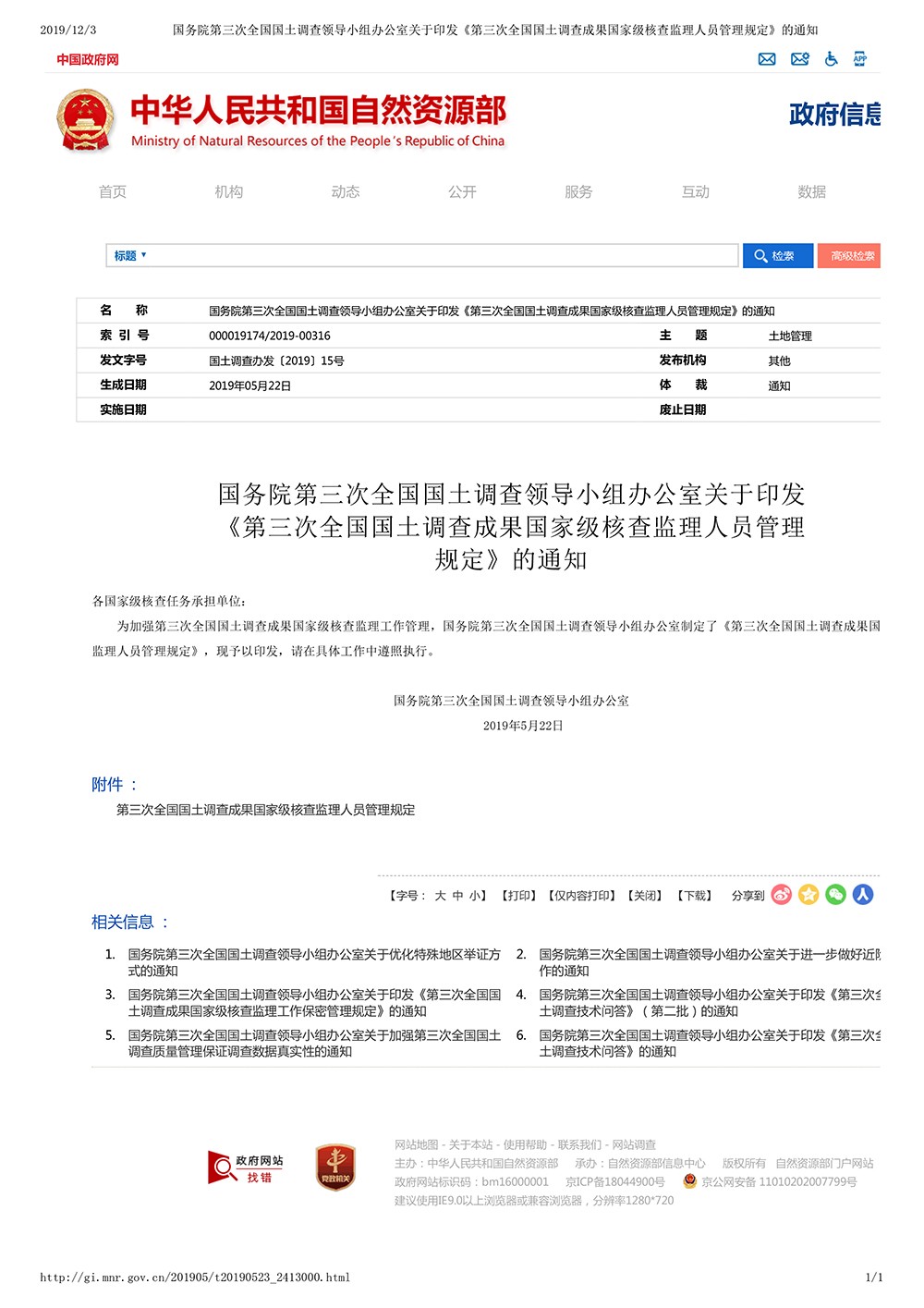Click the 政府网站找错 error-report badge

246,1168
